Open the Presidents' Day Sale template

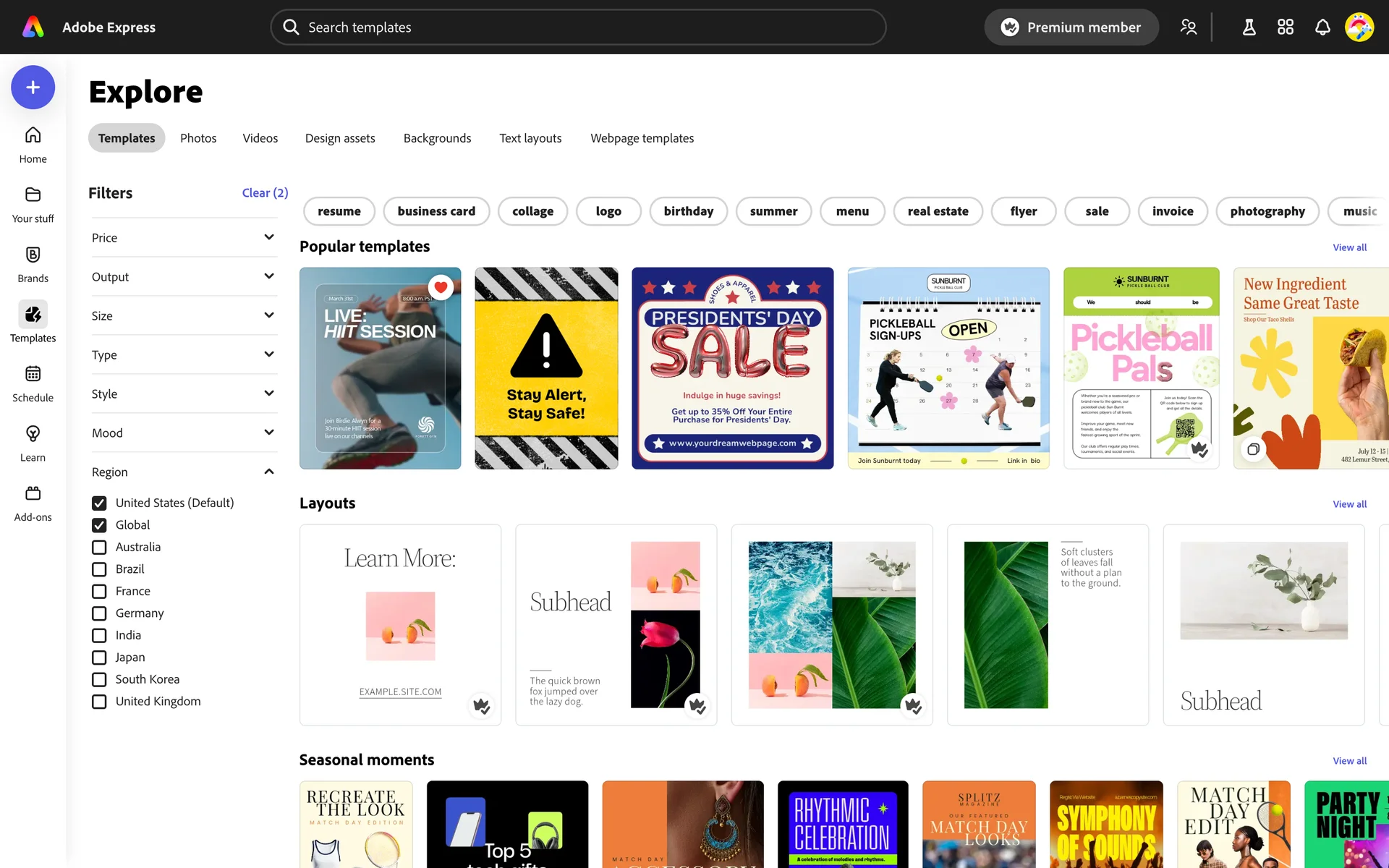(x=732, y=368)
